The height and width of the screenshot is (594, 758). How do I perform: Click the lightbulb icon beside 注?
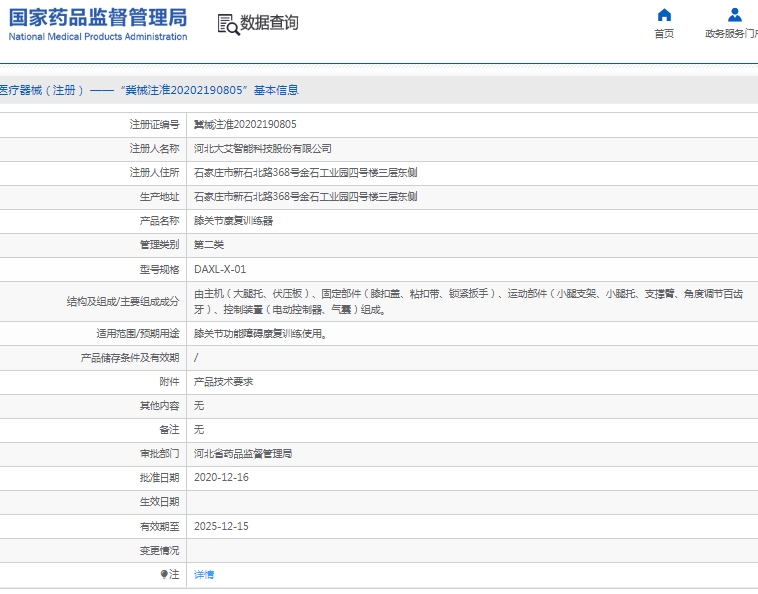tap(164, 574)
